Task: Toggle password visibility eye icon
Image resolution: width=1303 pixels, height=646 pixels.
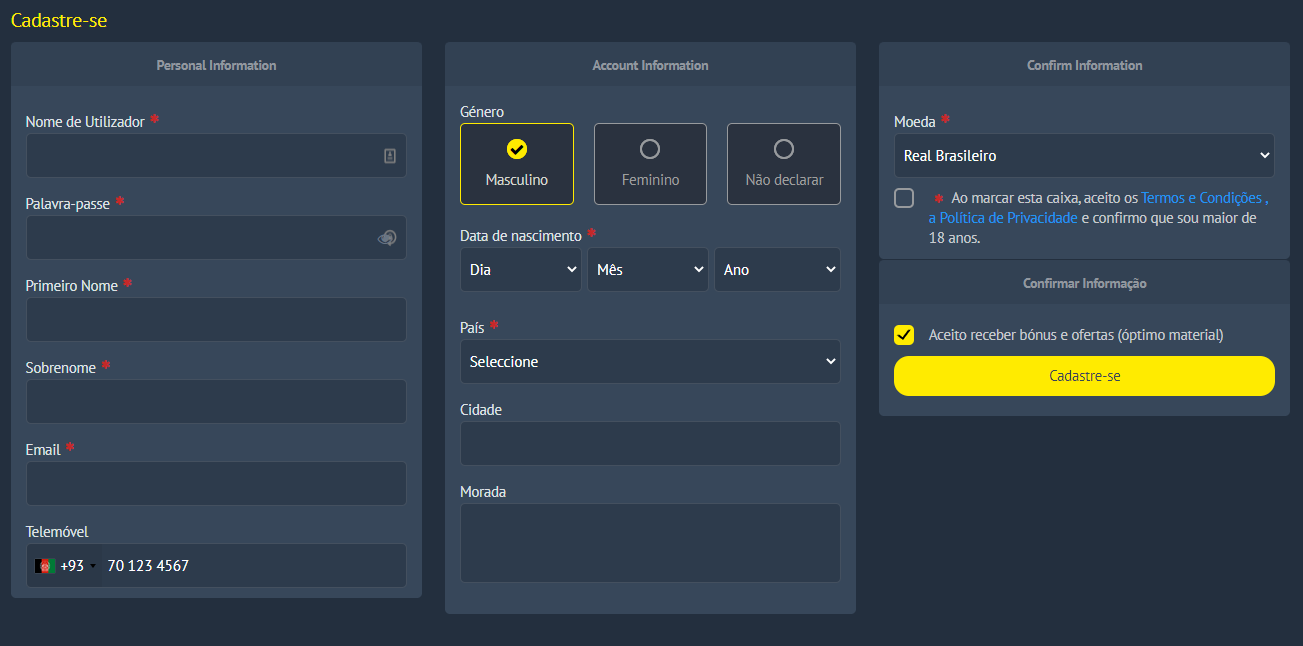Action: (387, 238)
